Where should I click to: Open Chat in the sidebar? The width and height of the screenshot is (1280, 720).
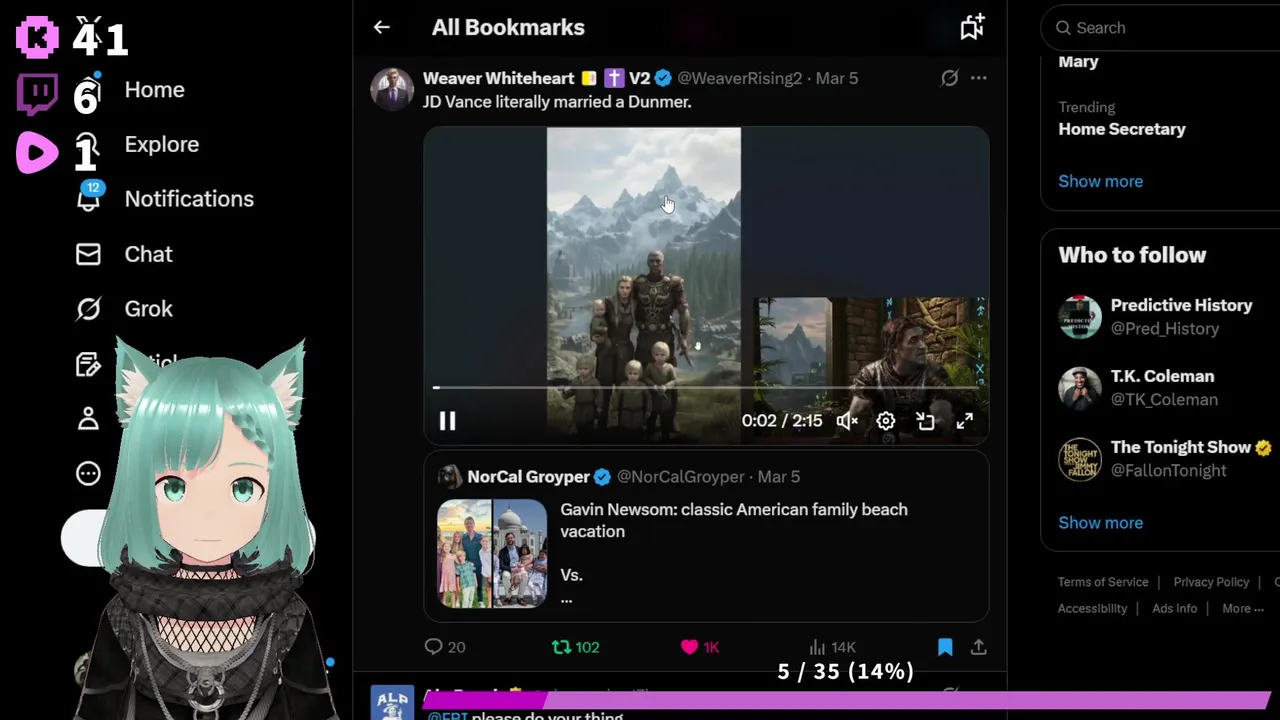tap(148, 254)
